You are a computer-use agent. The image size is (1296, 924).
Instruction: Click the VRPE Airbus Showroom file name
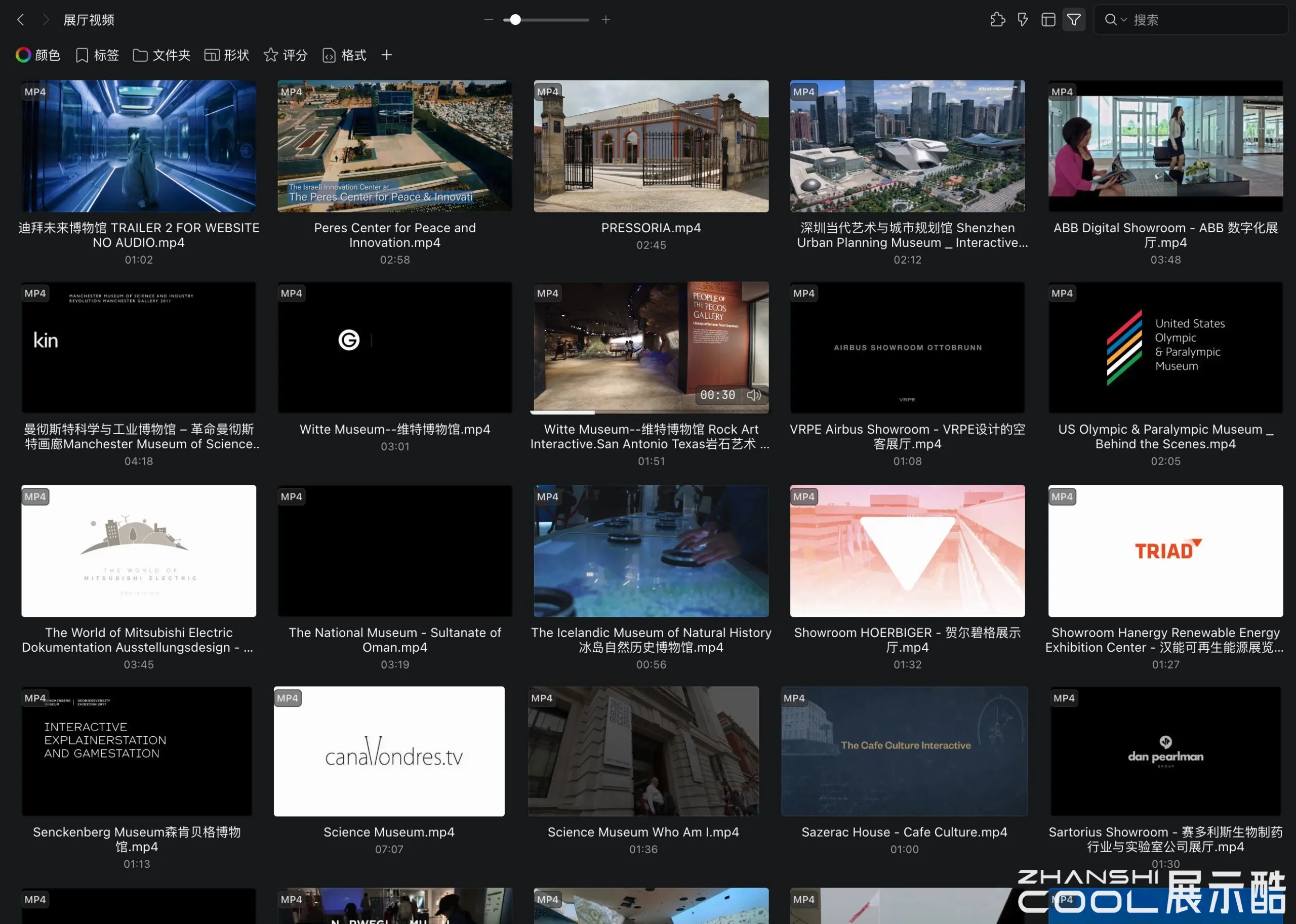click(907, 436)
